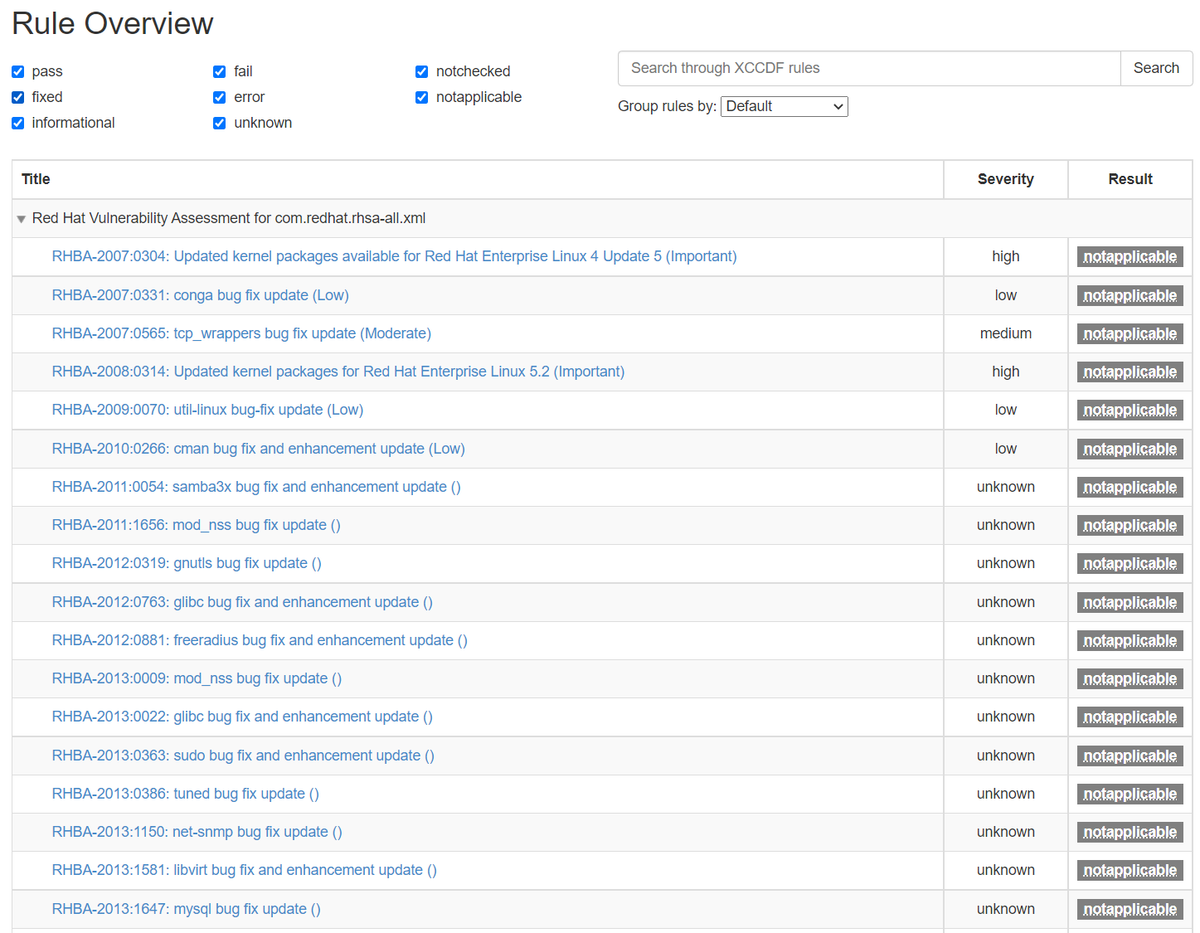
Task: Open the RHBA-2007:0331 conga bug fix update
Action: [x=200, y=295]
